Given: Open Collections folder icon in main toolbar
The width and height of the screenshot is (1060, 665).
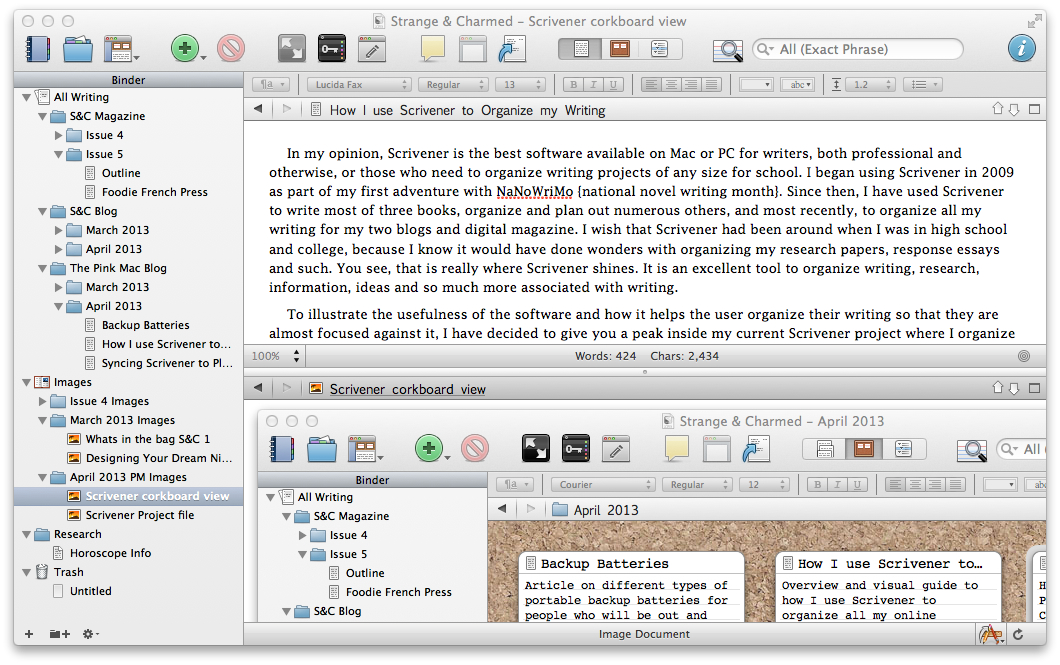Looking at the screenshot, I should (78, 49).
